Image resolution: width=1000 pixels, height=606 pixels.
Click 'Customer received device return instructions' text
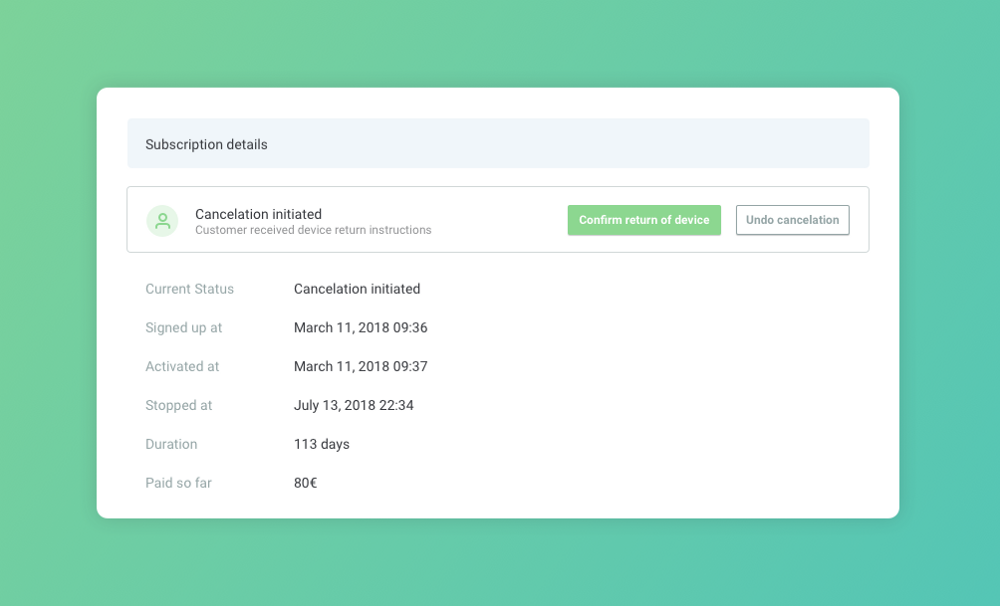(x=313, y=230)
